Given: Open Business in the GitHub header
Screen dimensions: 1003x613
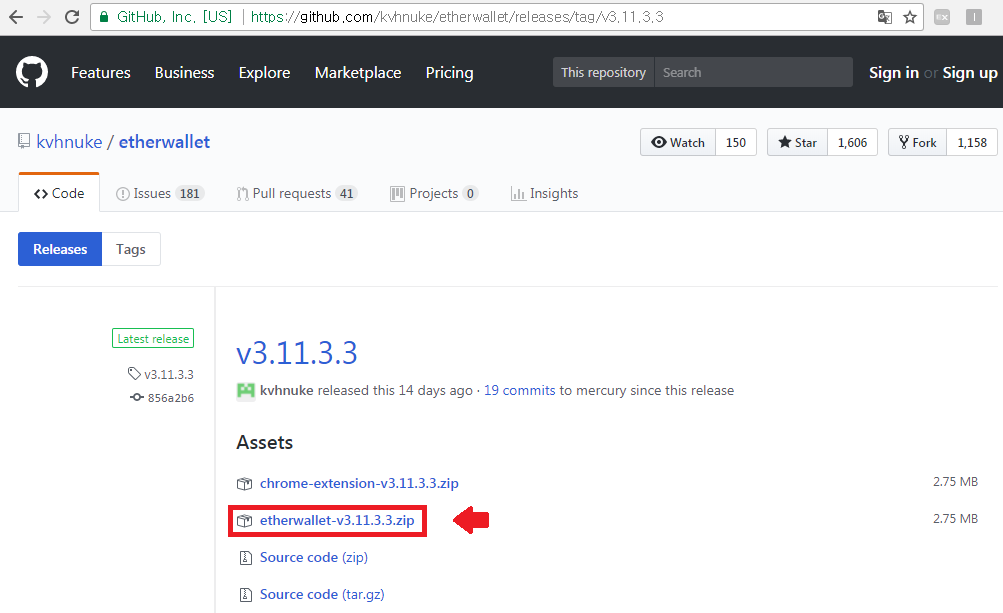Looking at the screenshot, I should pyautogui.click(x=184, y=73).
